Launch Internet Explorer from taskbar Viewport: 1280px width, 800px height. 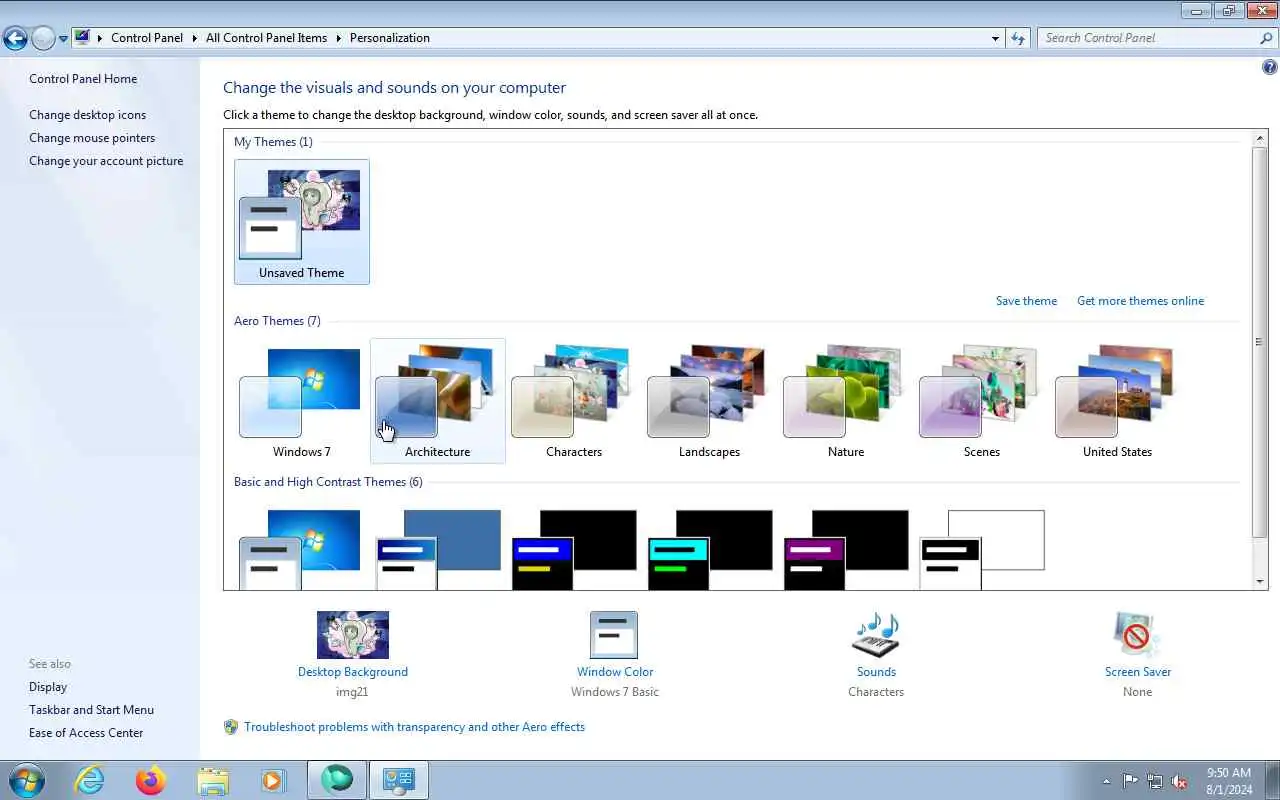point(90,780)
